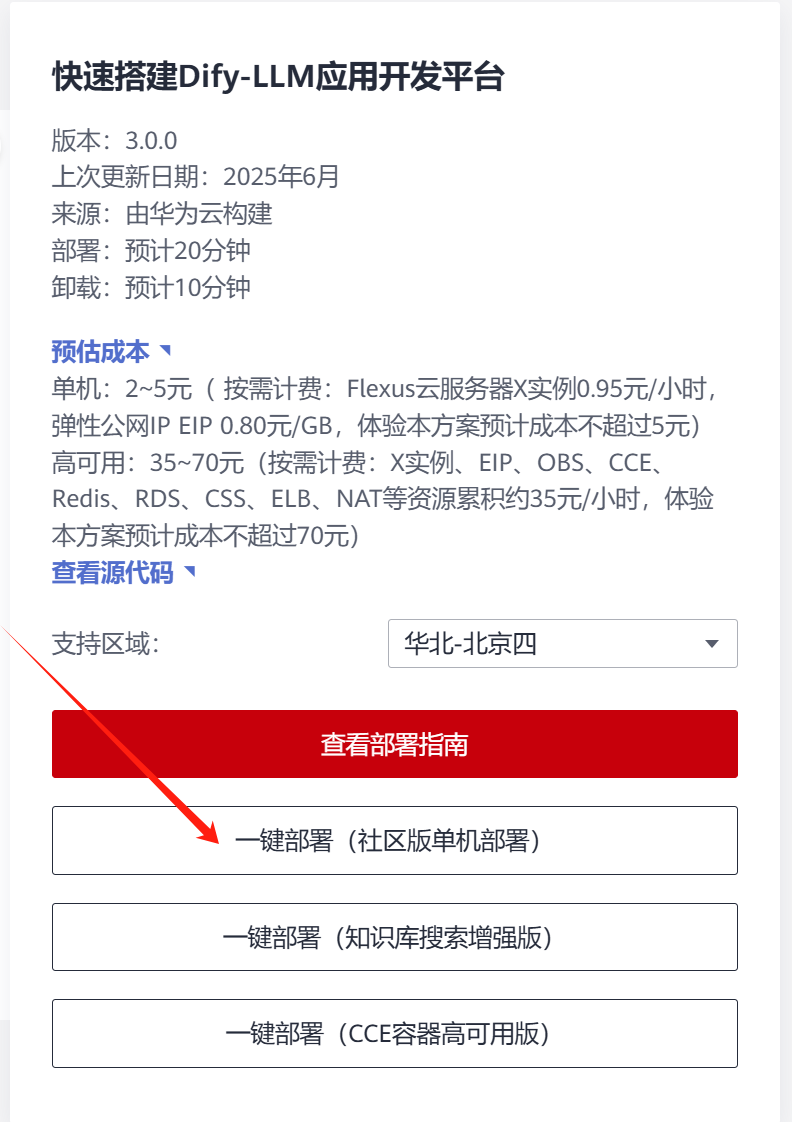This screenshot has height=1122, width=792.
Task: Open the 华北-北京四 region combo box
Action: [x=562, y=643]
